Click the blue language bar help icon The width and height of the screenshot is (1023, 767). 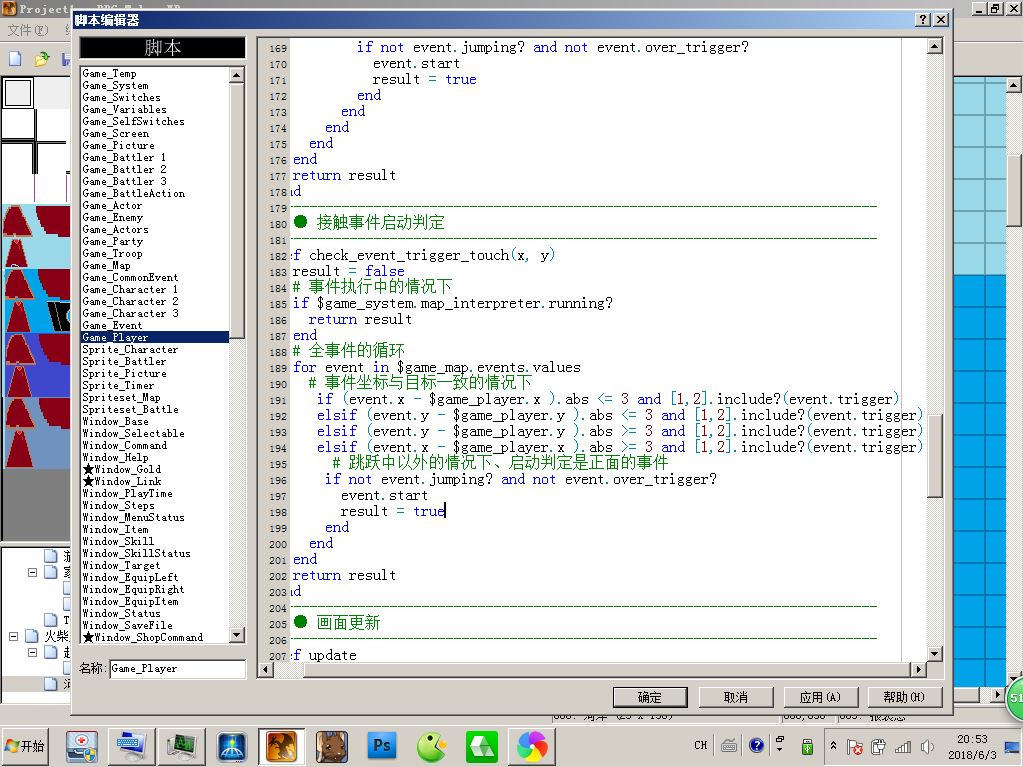pyautogui.click(x=756, y=745)
